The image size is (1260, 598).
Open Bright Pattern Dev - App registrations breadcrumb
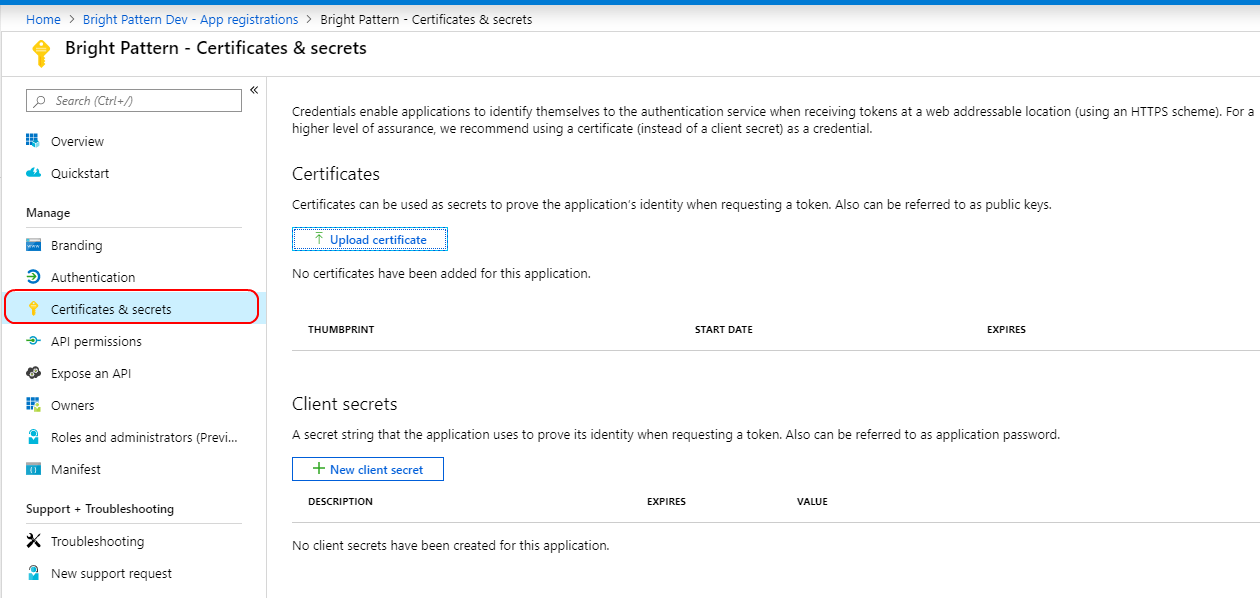190,19
